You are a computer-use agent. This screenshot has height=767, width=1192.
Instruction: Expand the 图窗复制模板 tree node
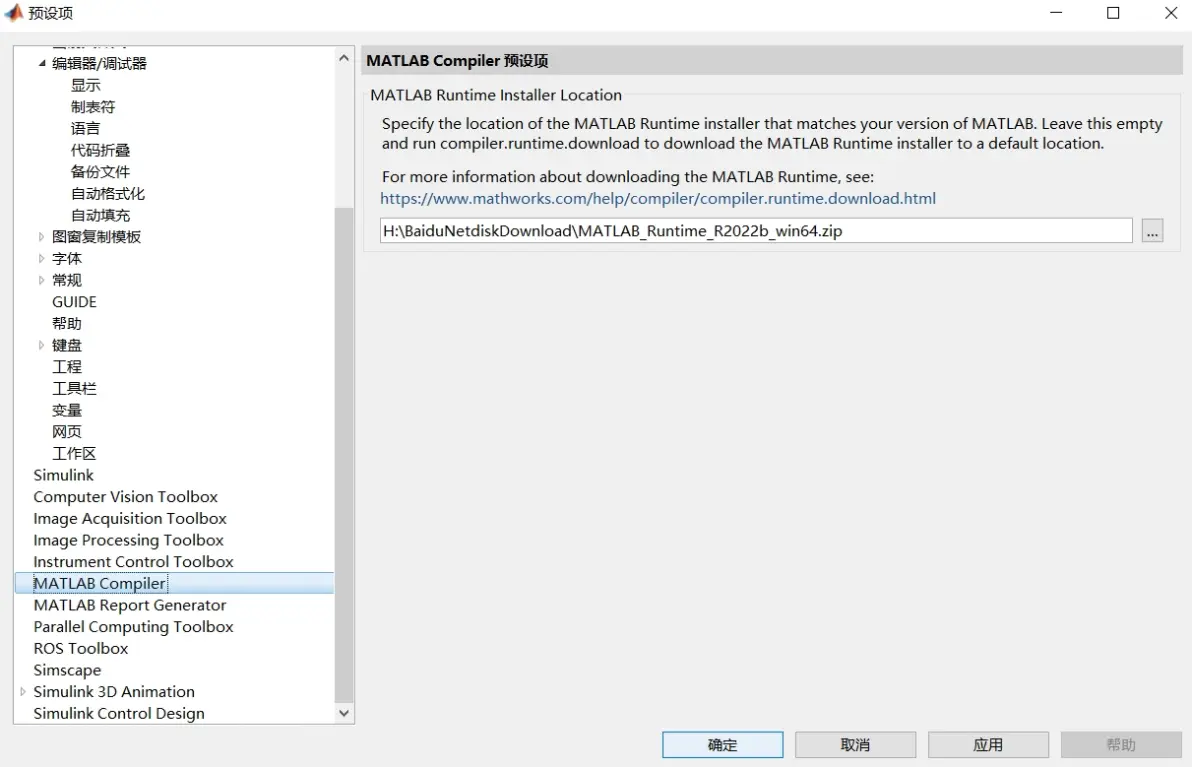(x=41, y=237)
